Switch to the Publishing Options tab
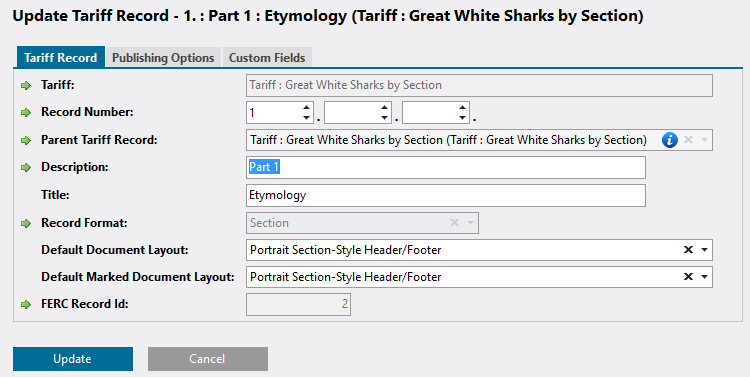 163,57
